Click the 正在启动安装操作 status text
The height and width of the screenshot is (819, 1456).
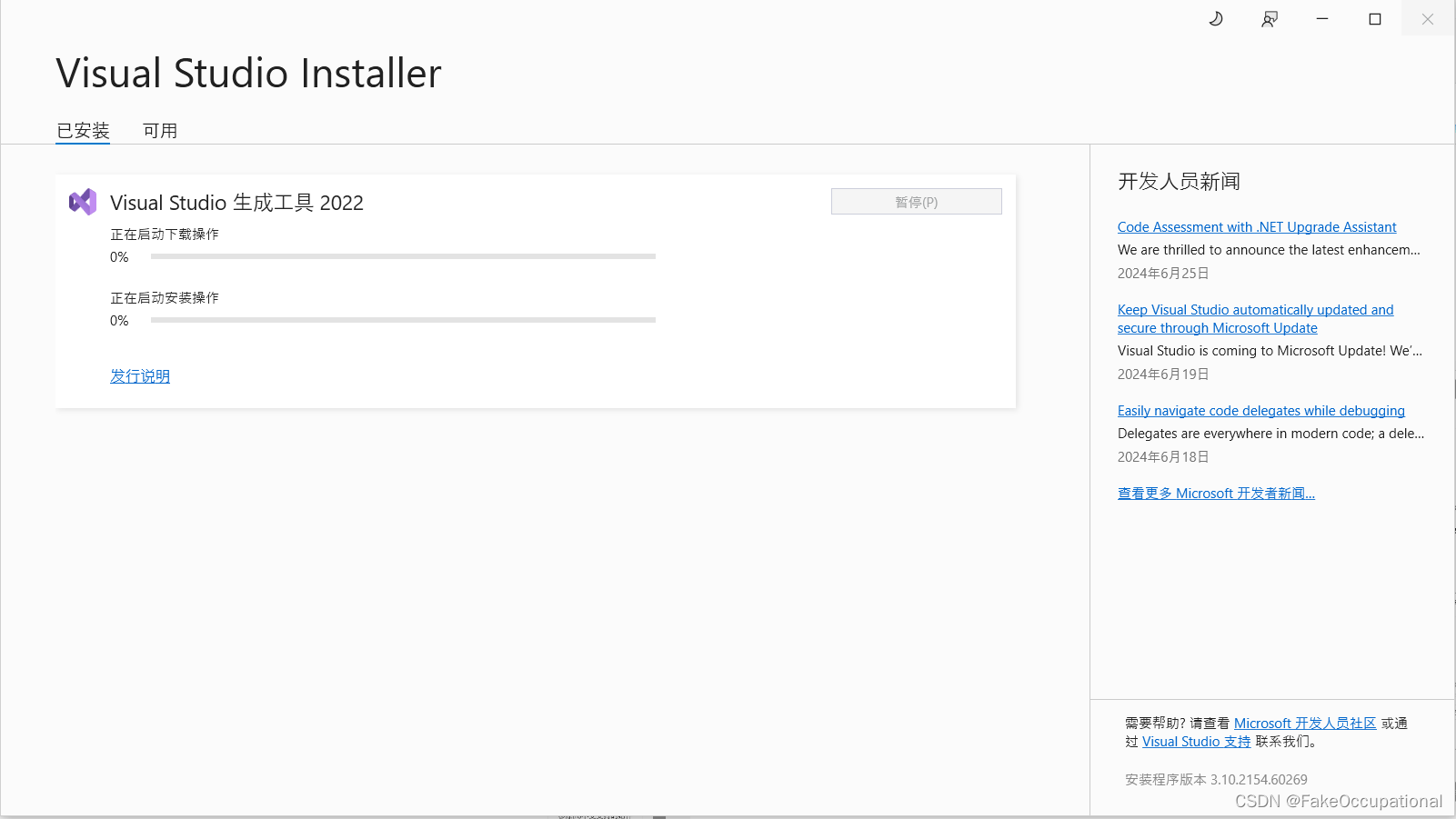[165, 298]
